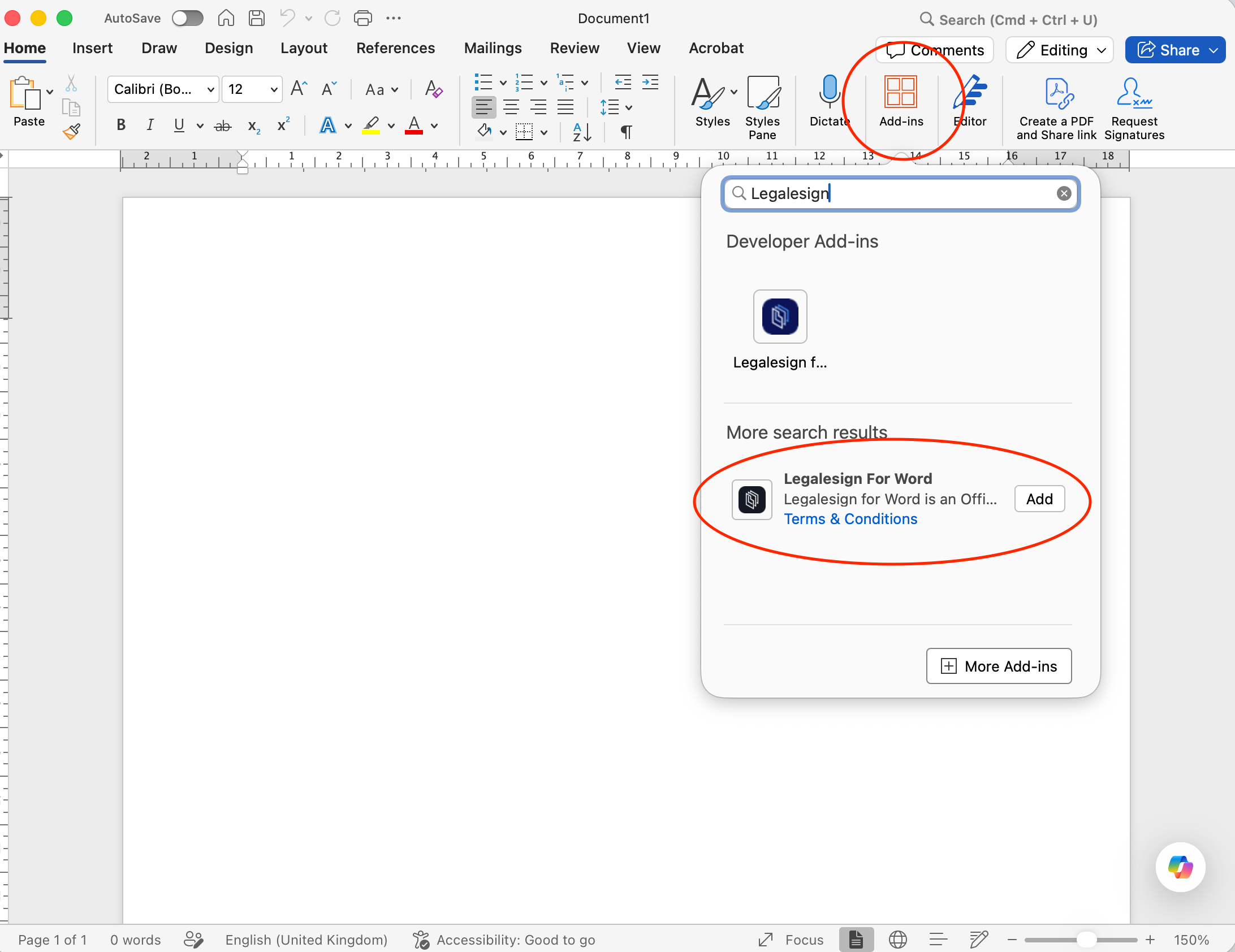Screen dimensions: 1235x952
Task: Start Dictate microphone
Action: point(829,101)
